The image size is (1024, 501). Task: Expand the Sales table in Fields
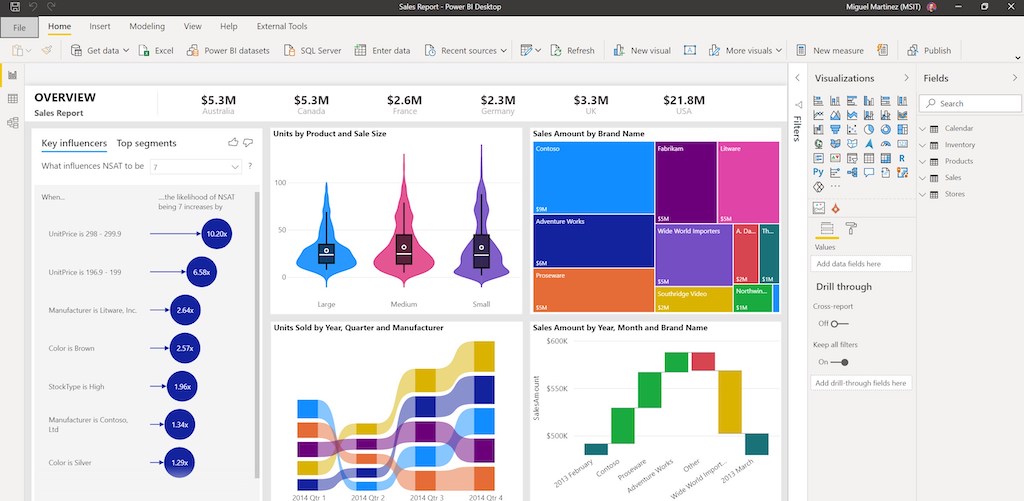(x=923, y=177)
